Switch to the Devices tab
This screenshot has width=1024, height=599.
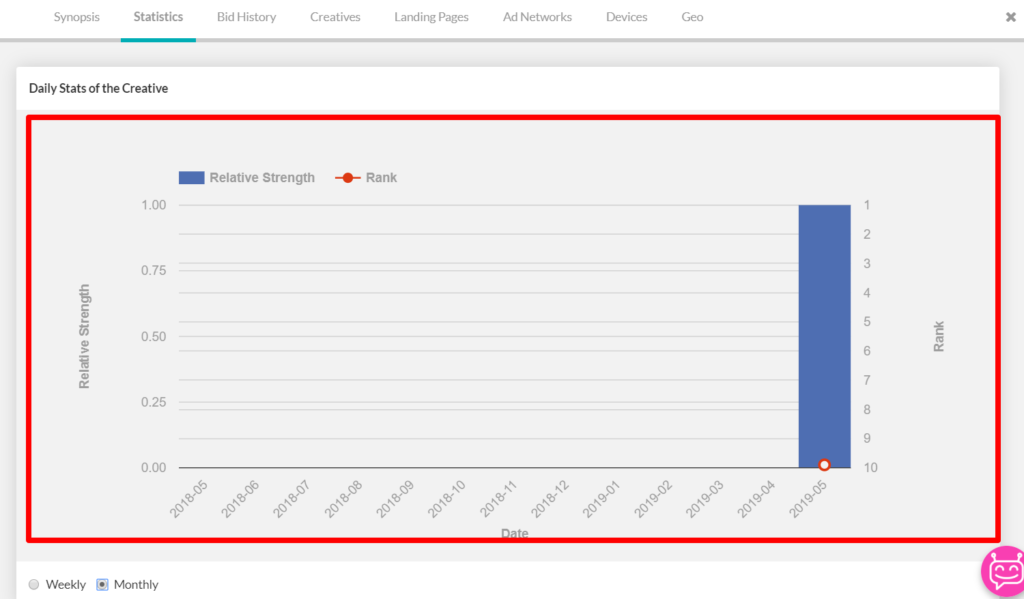pos(626,17)
